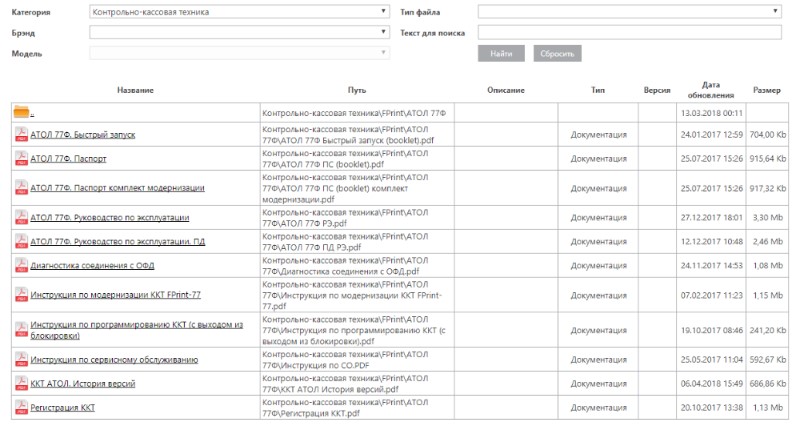
Task: Sort by the Название column header
Action: click(135, 91)
